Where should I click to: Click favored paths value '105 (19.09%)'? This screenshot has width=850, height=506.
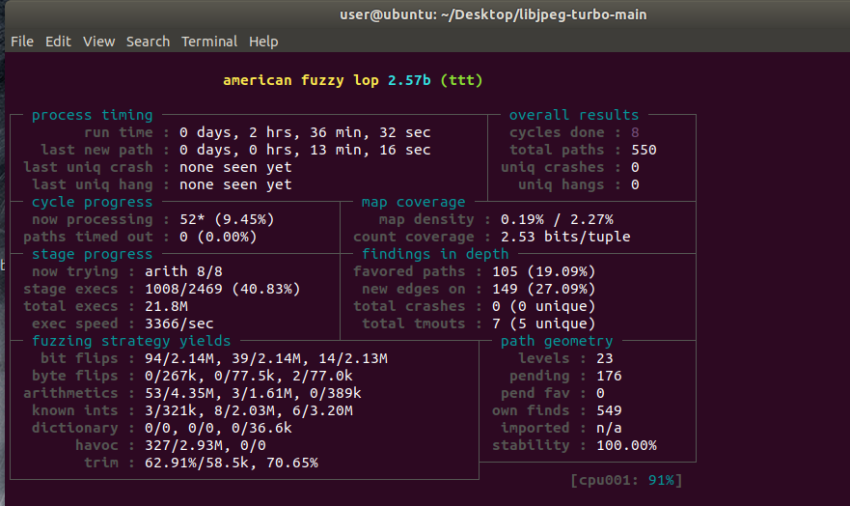[x=544, y=271]
